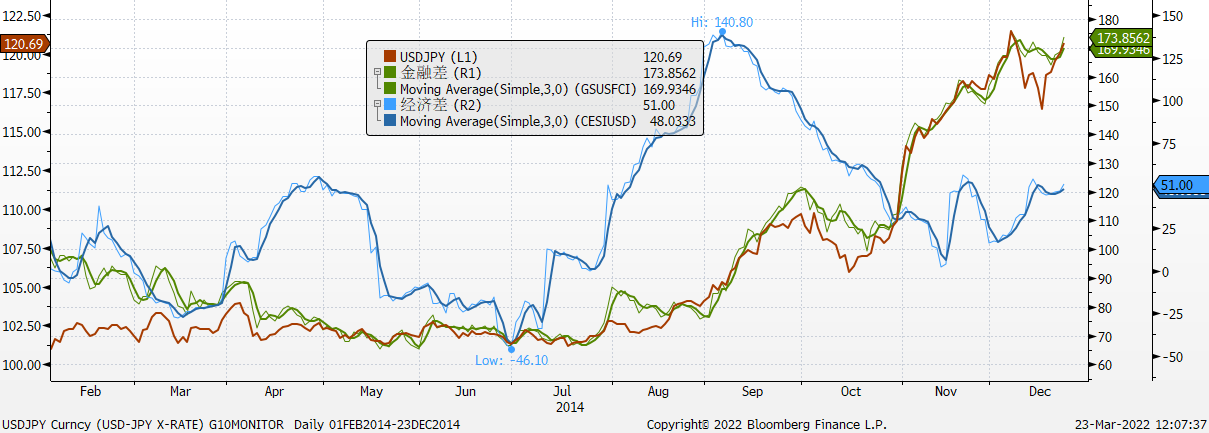Click the Sep label on the date axis
This screenshot has height=433, width=1209.
click(x=751, y=392)
